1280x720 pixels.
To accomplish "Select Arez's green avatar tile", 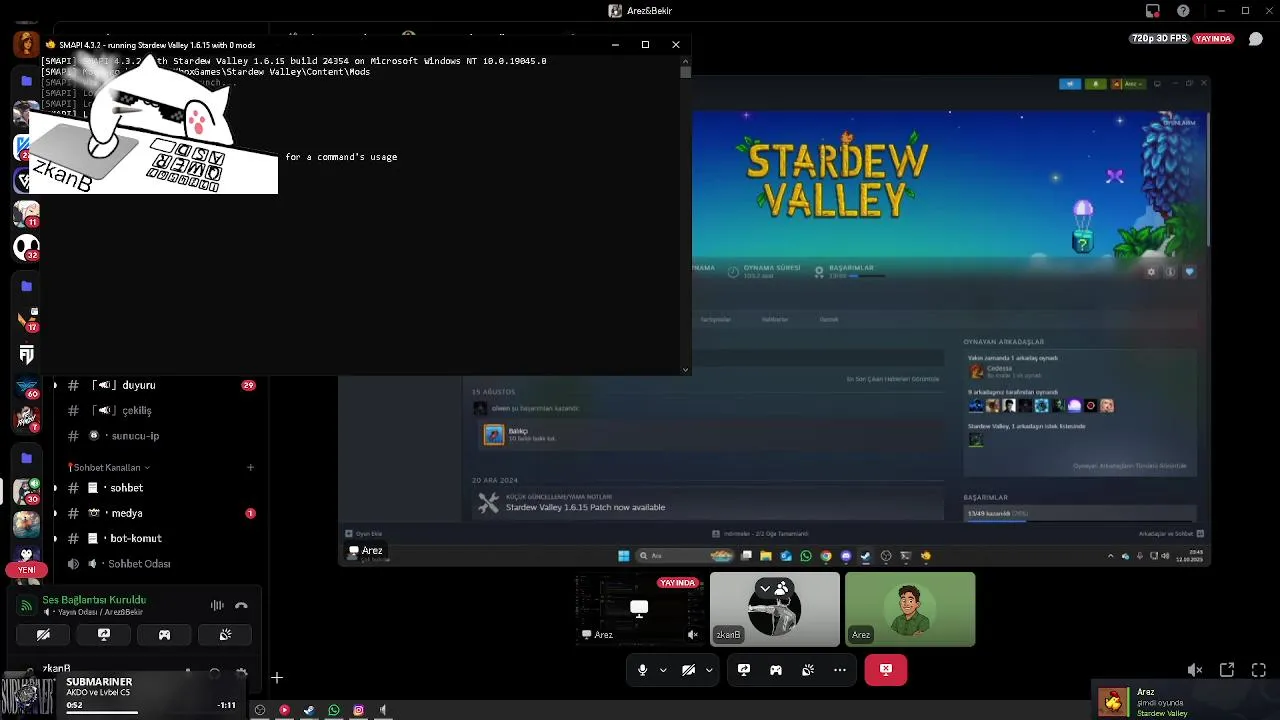I will click(x=910, y=609).
